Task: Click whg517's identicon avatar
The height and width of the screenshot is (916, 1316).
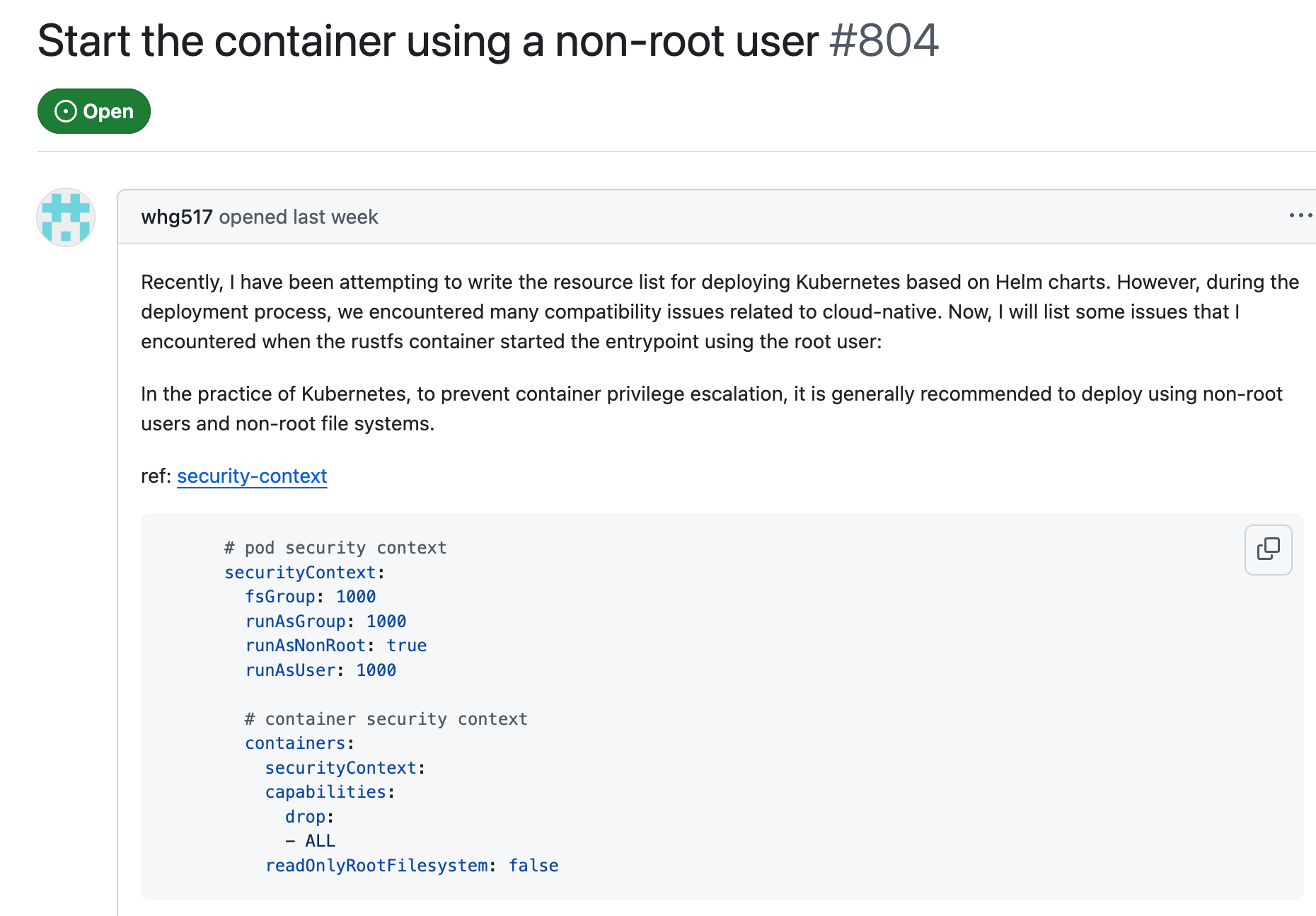Action: [66, 217]
